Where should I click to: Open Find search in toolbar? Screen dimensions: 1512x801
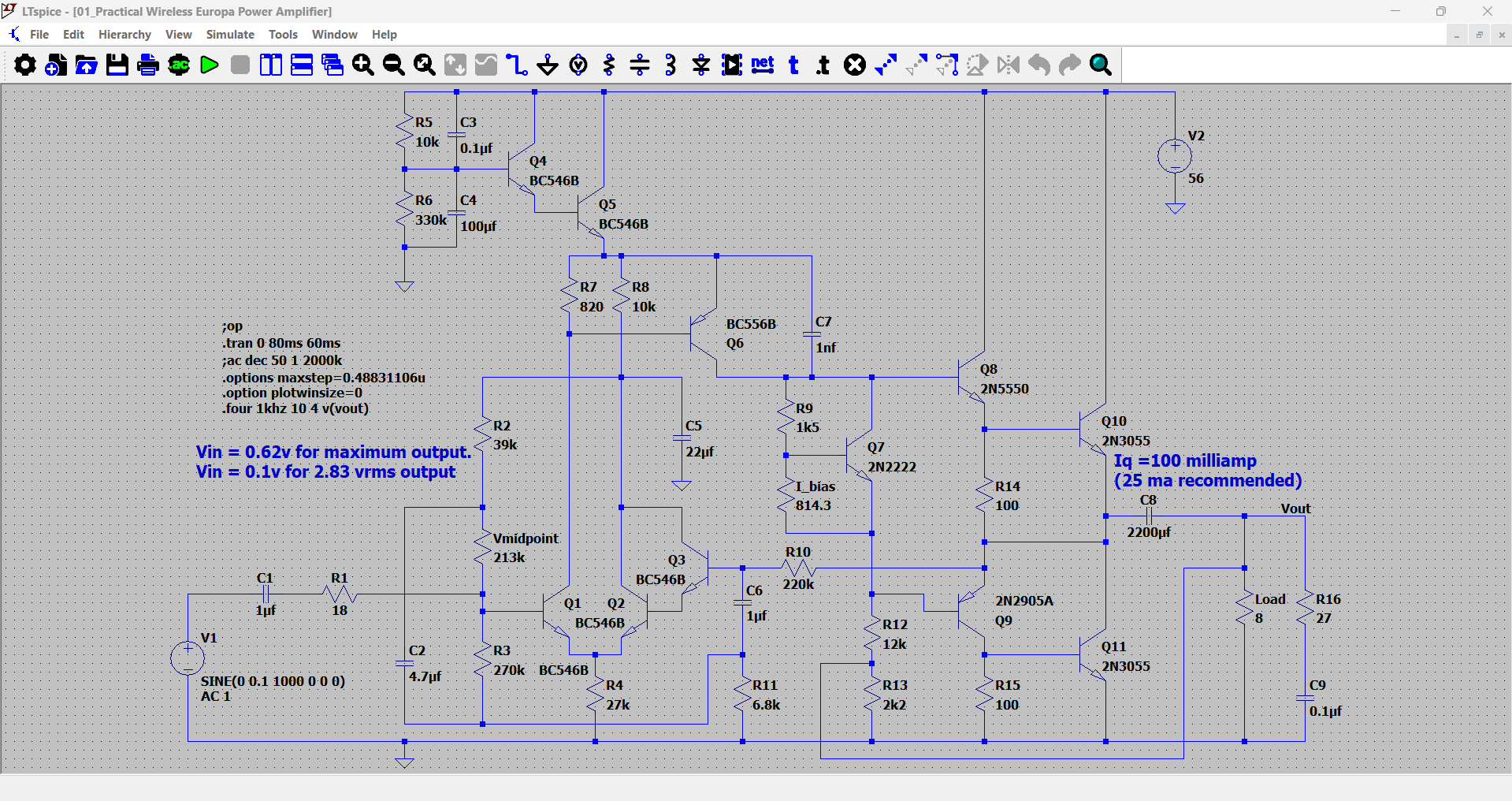(x=1101, y=65)
